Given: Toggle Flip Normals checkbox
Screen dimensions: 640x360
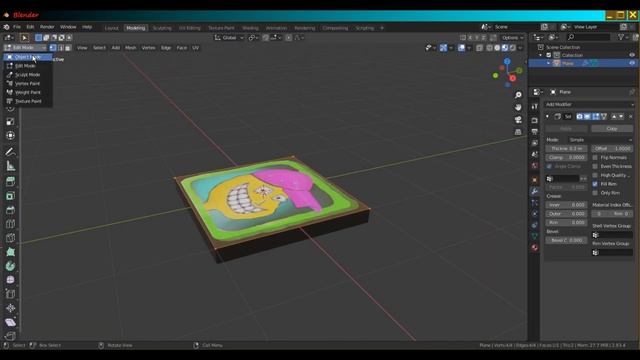Looking at the screenshot, I should [x=595, y=158].
